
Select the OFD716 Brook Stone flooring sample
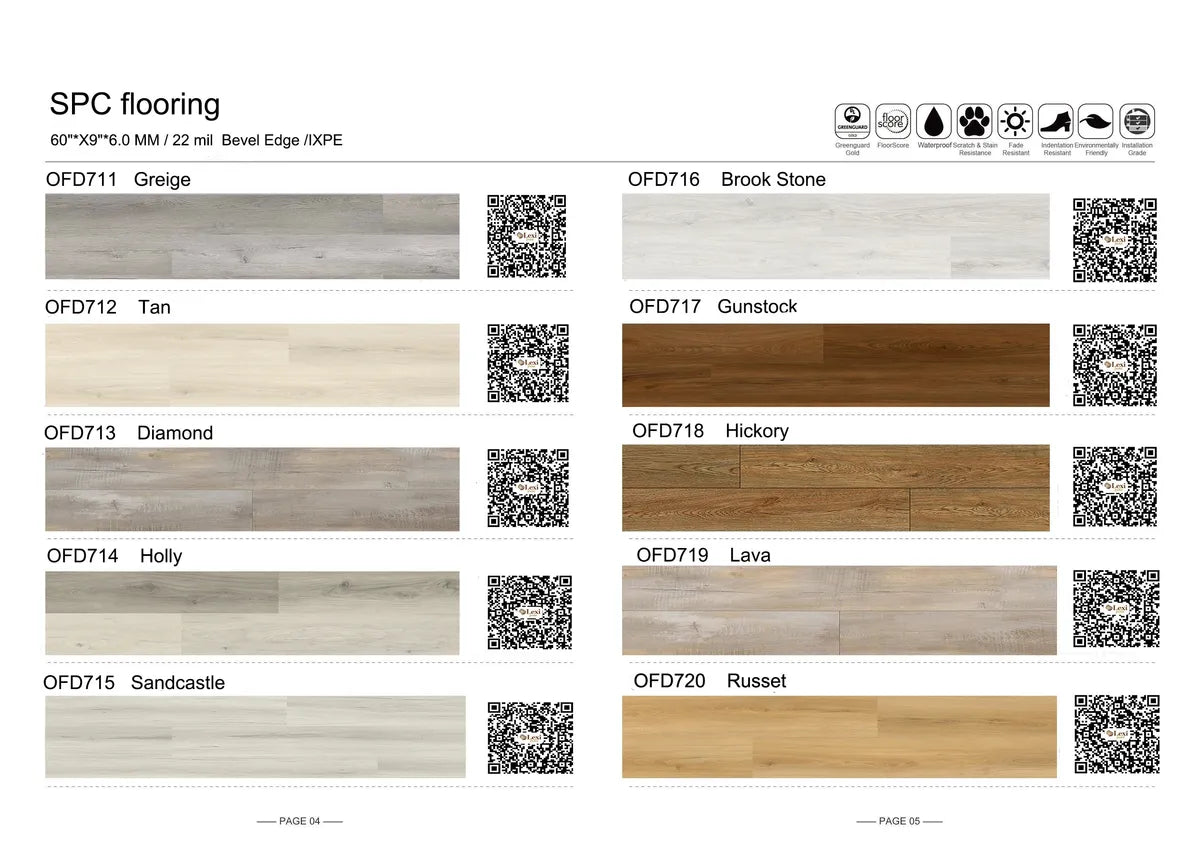tap(836, 236)
